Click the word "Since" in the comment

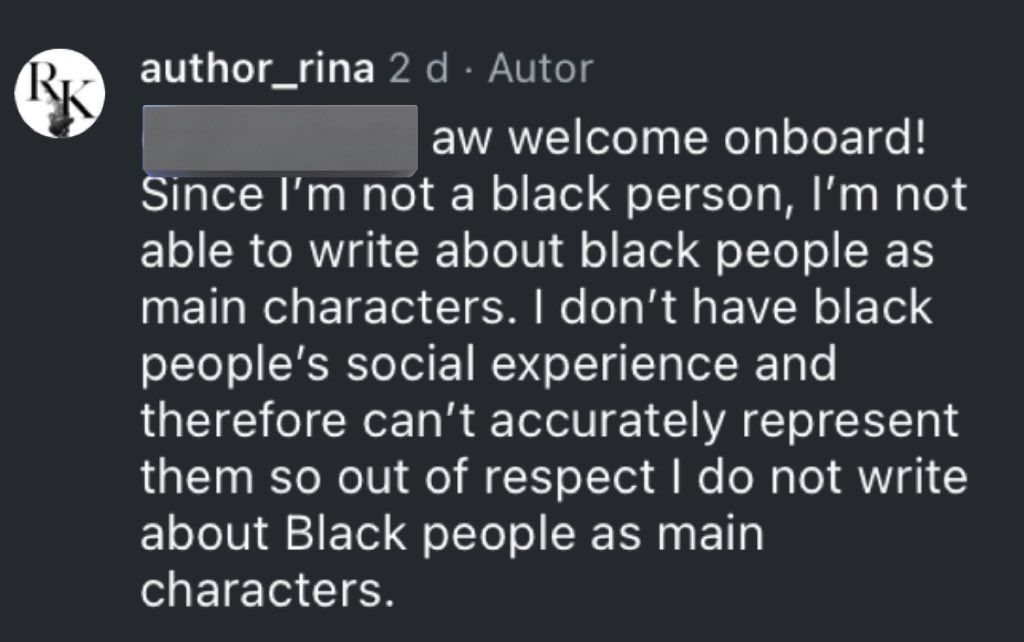click(x=202, y=195)
